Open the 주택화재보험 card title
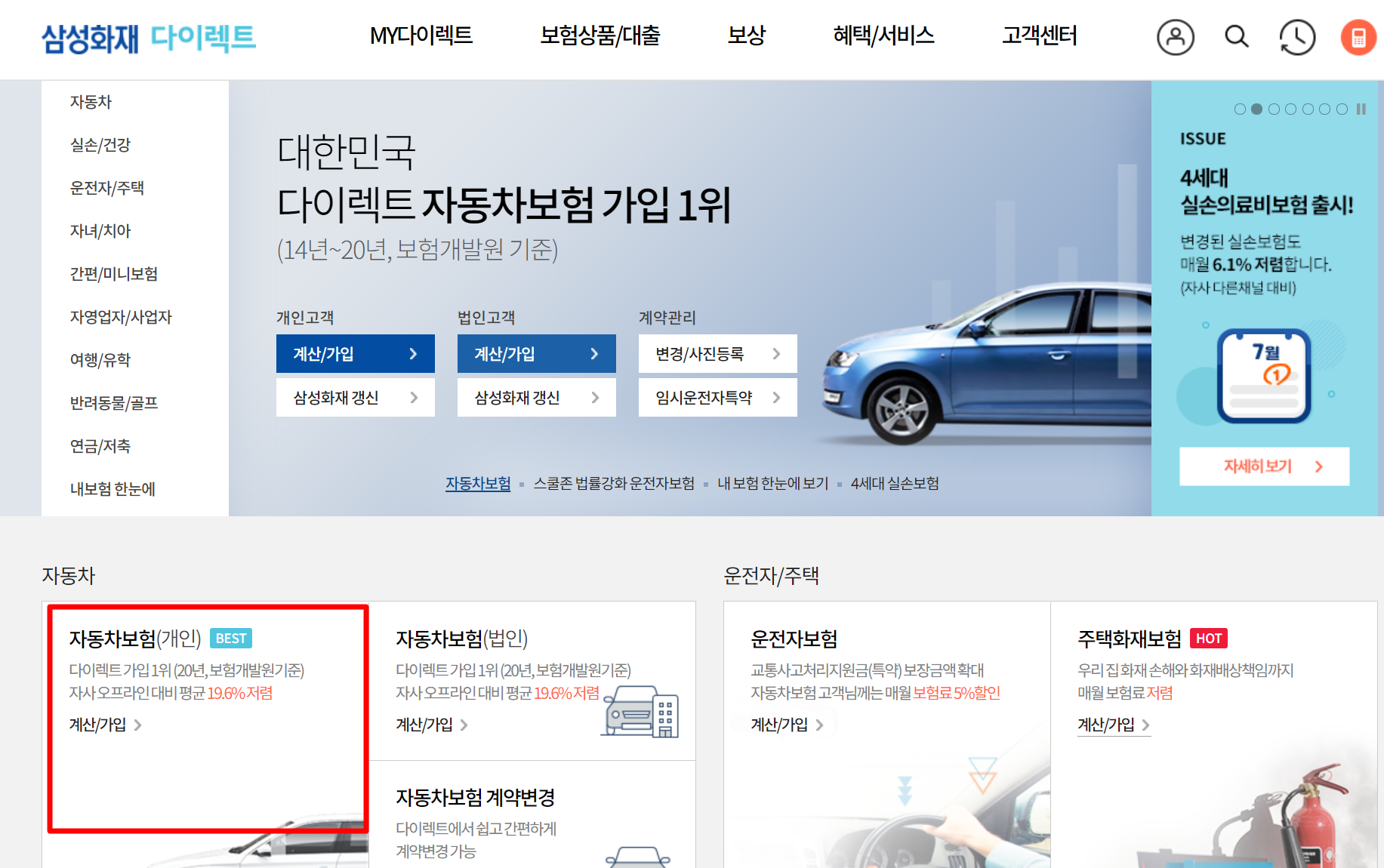This screenshot has width=1384, height=868. tap(1130, 639)
